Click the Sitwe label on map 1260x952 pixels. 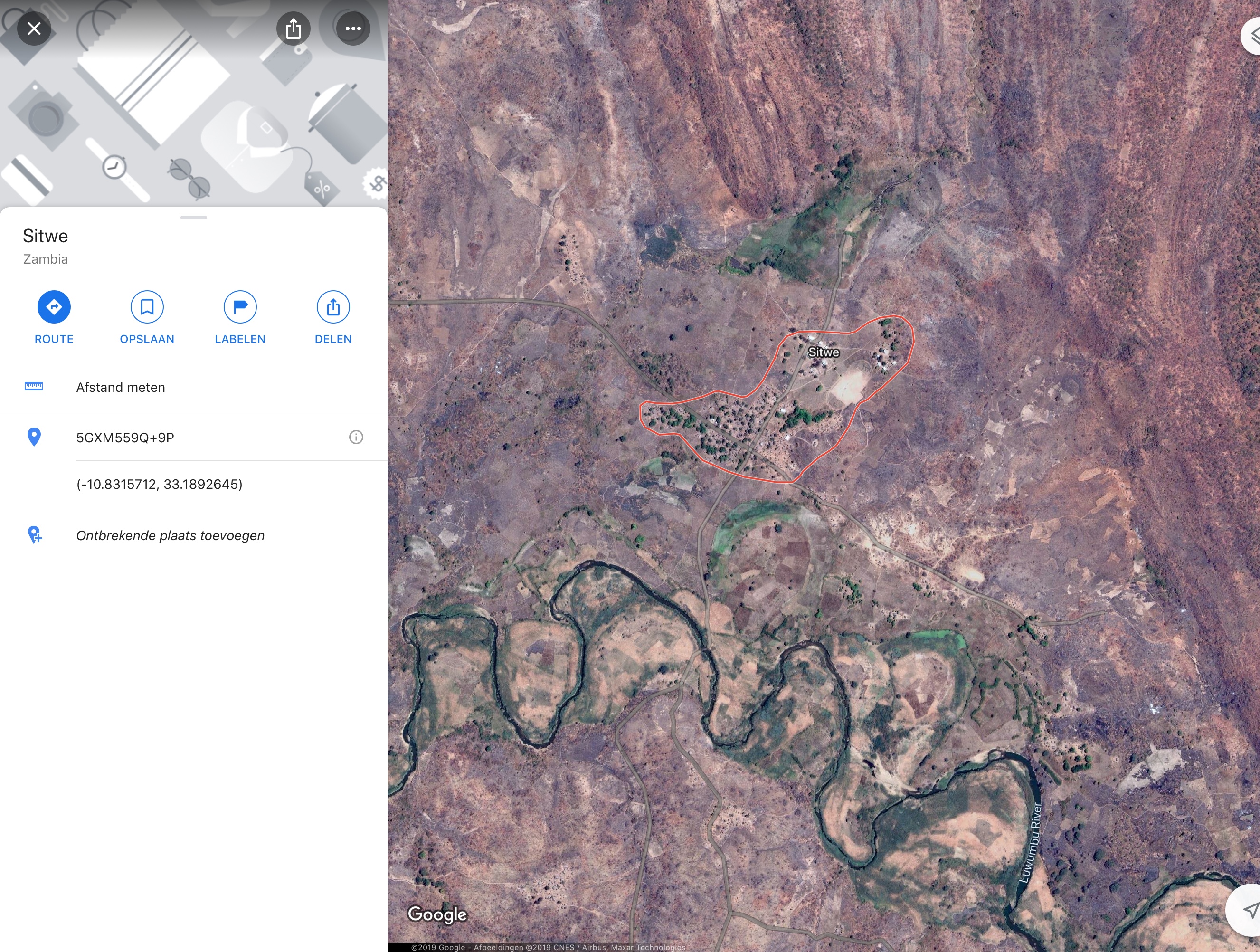(823, 352)
